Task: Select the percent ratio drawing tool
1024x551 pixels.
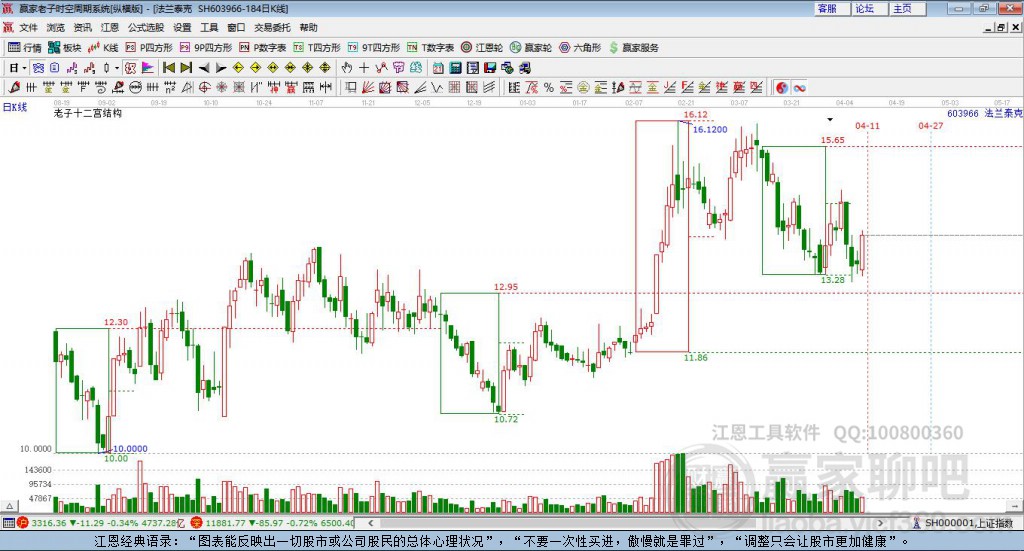Action: pyautogui.click(x=549, y=87)
